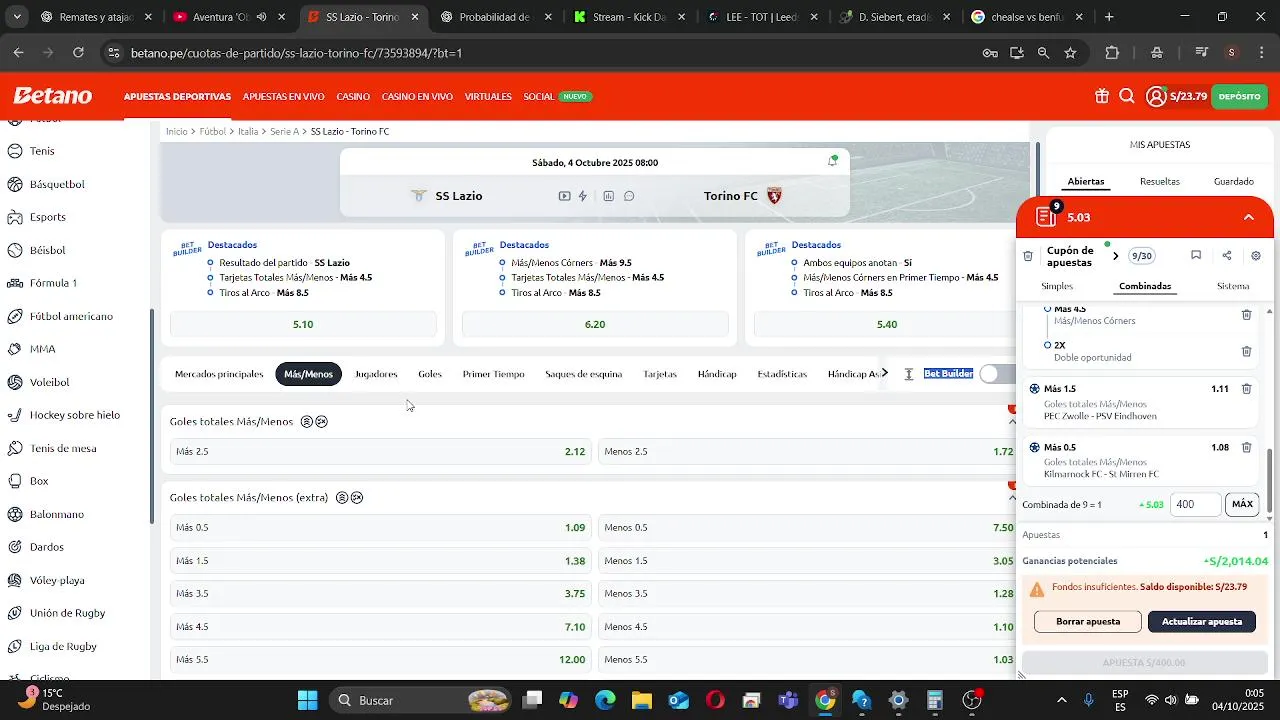Image resolution: width=1280 pixels, height=720 pixels.
Task: Select the 6.20 Bet Builder odds
Action: pyautogui.click(x=595, y=324)
